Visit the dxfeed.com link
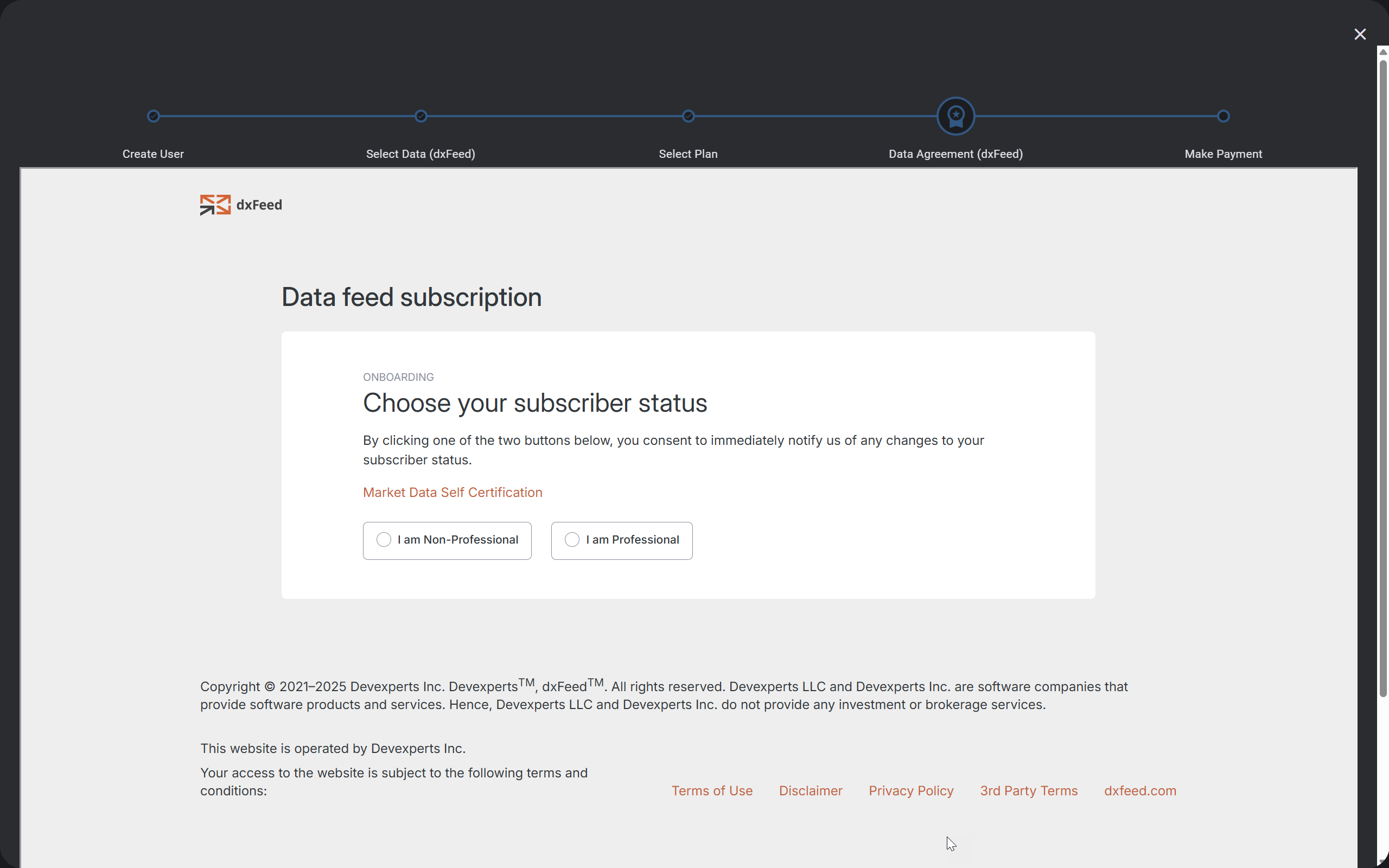 (x=1140, y=790)
